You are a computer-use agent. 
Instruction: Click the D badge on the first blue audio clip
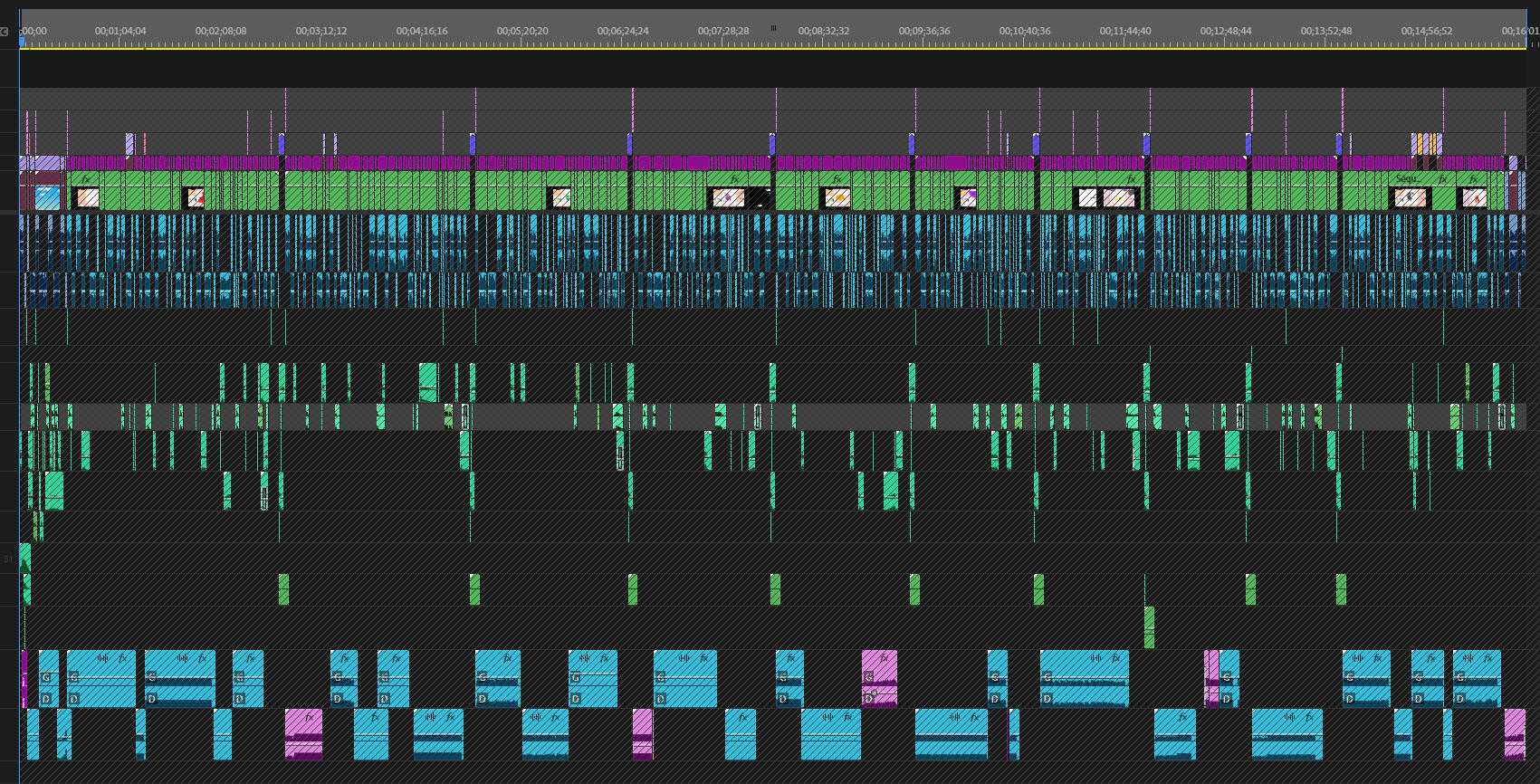46,699
